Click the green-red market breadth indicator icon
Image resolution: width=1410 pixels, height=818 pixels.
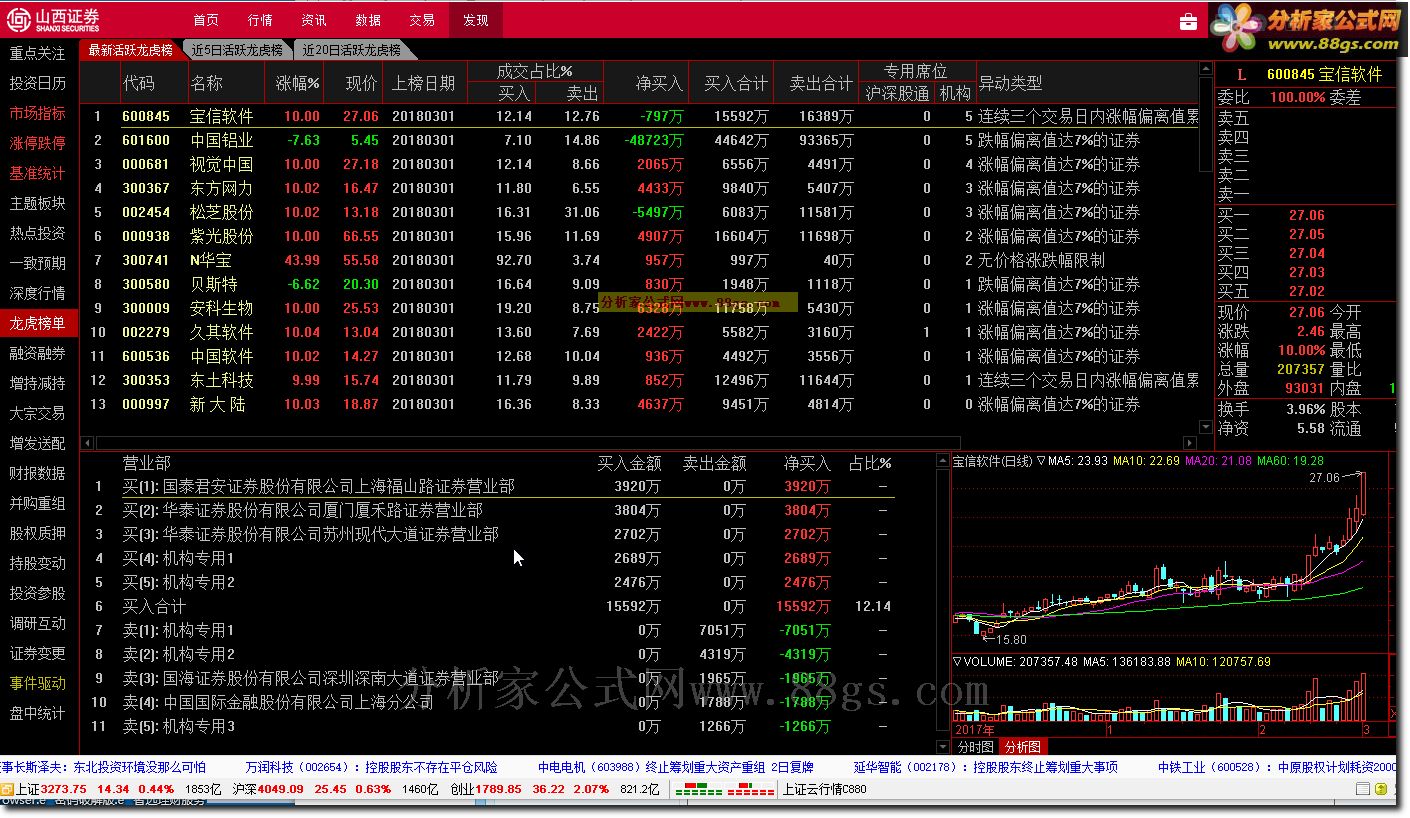coord(723,789)
